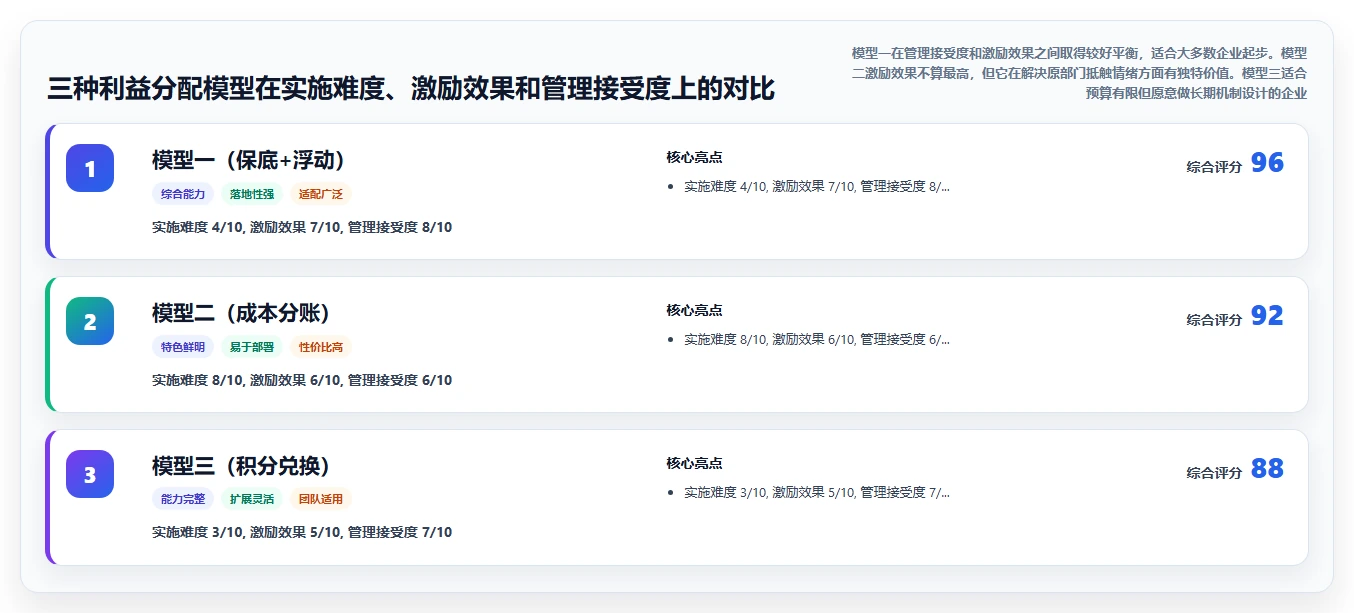Click the main heading 三种利益分配模型

click(x=411, y=89)
